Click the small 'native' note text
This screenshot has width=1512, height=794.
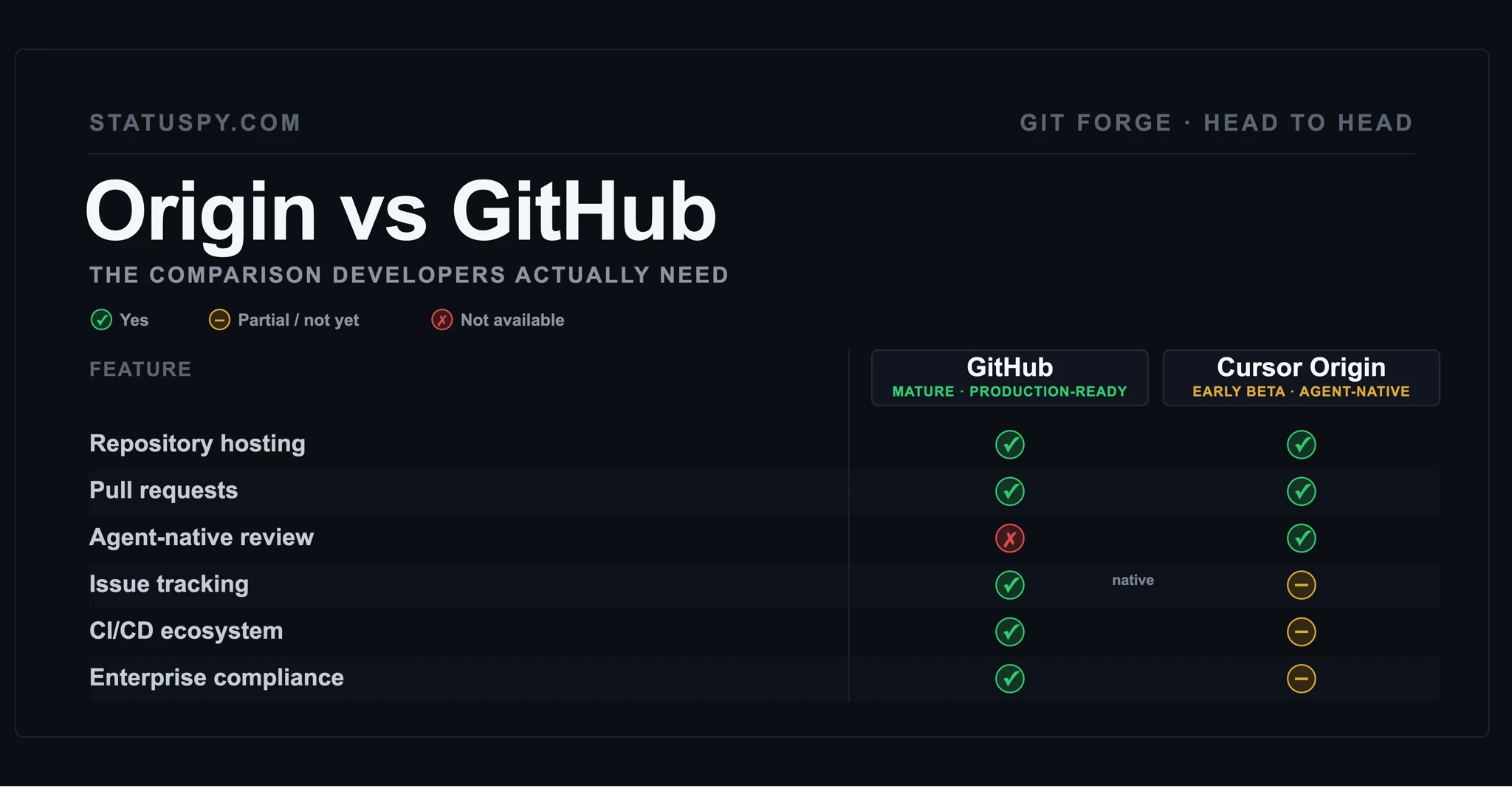tap(1133, 581)
